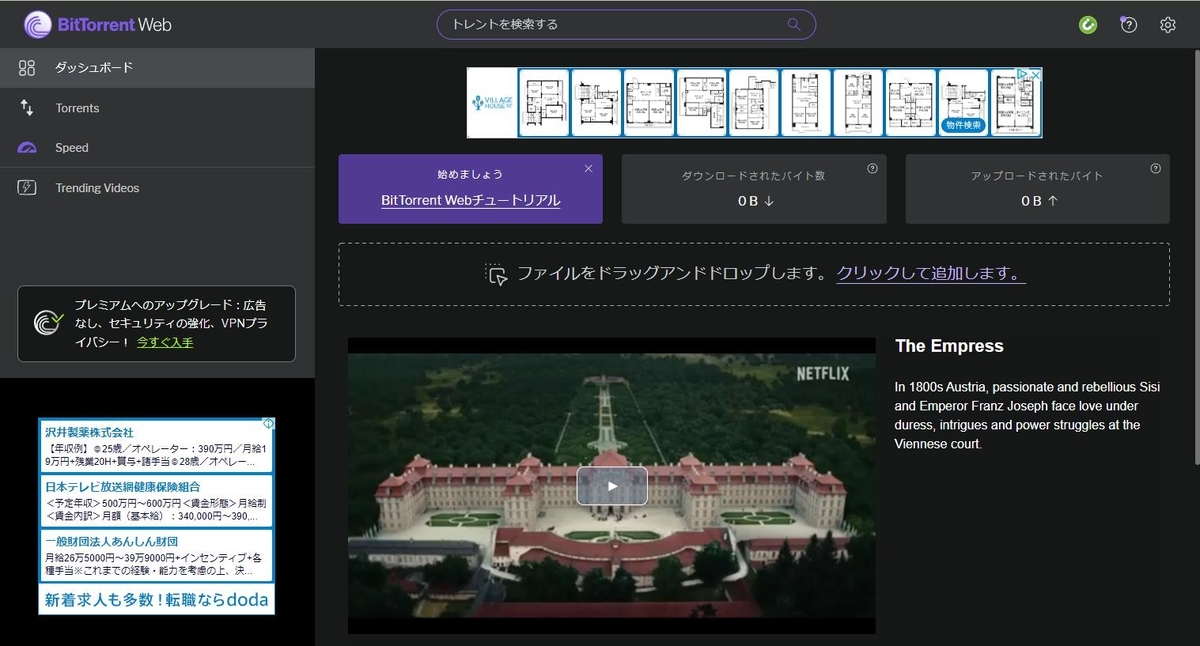The height and width of the screenshot is (646, 1200).
Task: Open the settings gear icon
Action: pos(1167,25)
